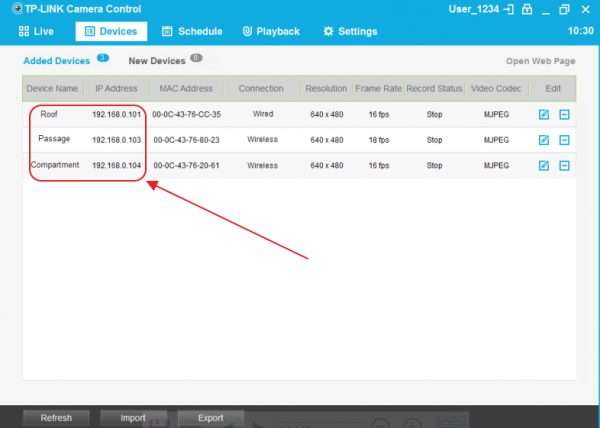600x428 pixels.
Task: Open the Live view tab
Action: point(36,31)
